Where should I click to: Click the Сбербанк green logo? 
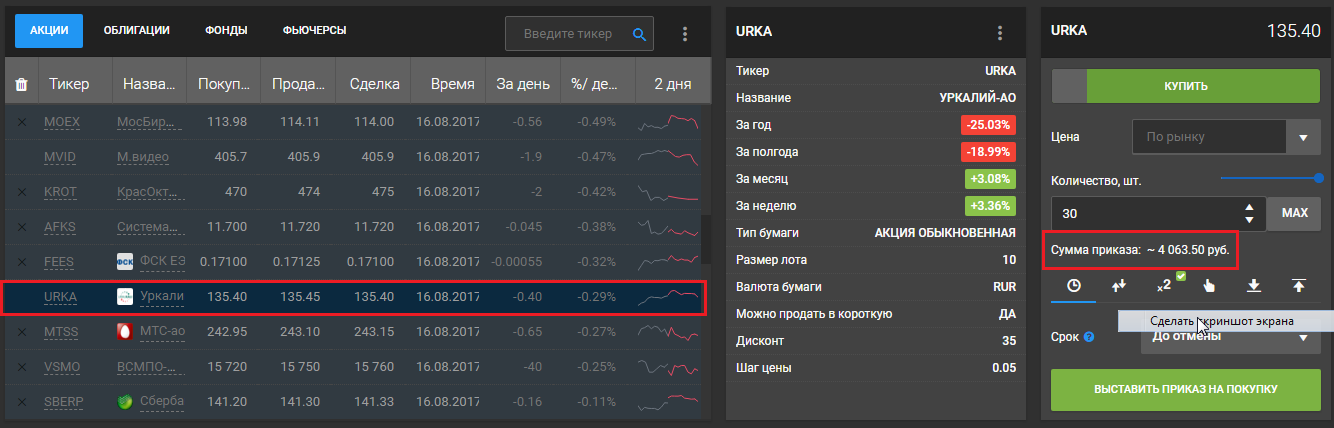coord(125,402)
